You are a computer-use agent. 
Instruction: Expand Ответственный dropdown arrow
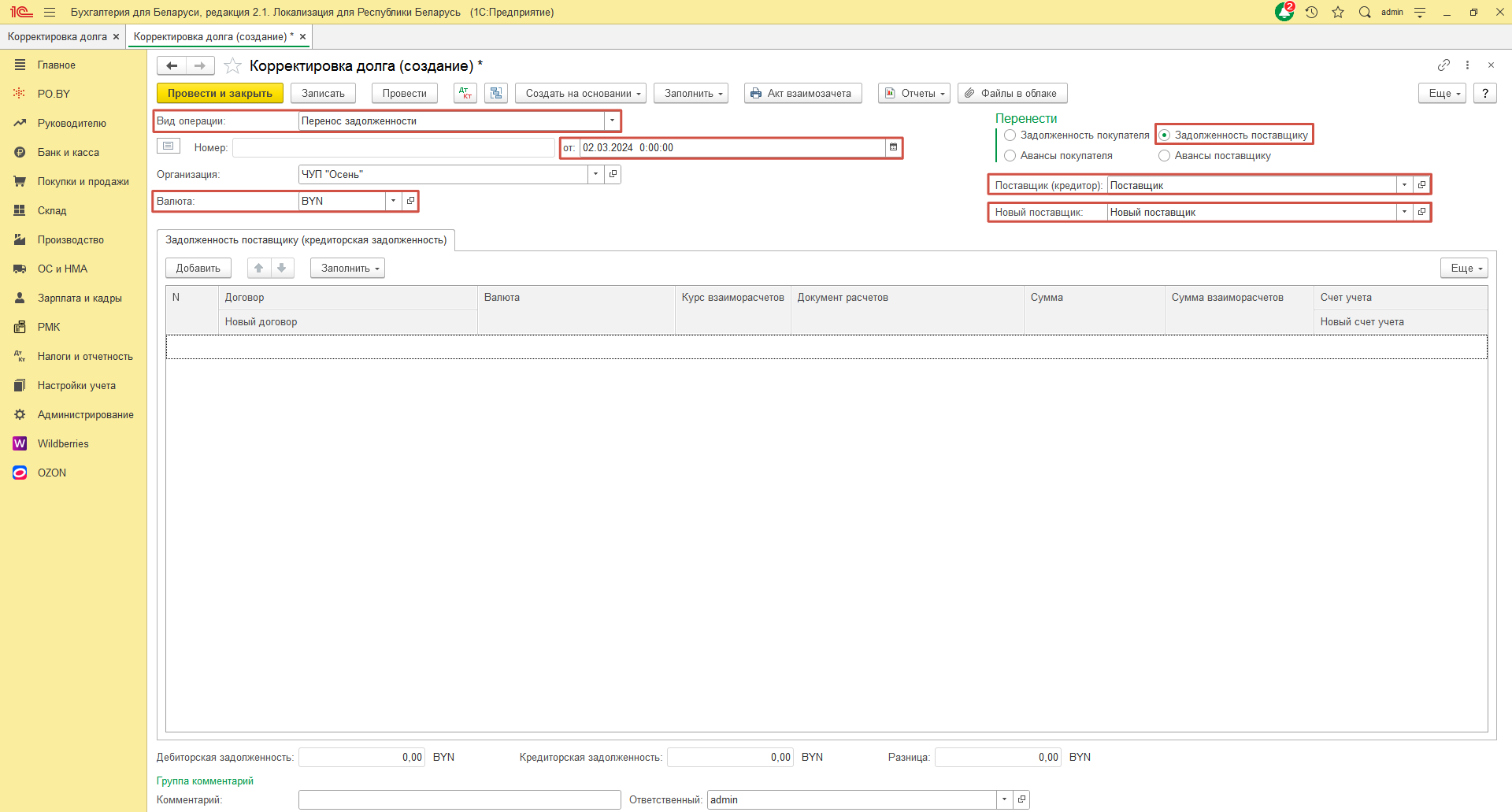[1004, 799]
